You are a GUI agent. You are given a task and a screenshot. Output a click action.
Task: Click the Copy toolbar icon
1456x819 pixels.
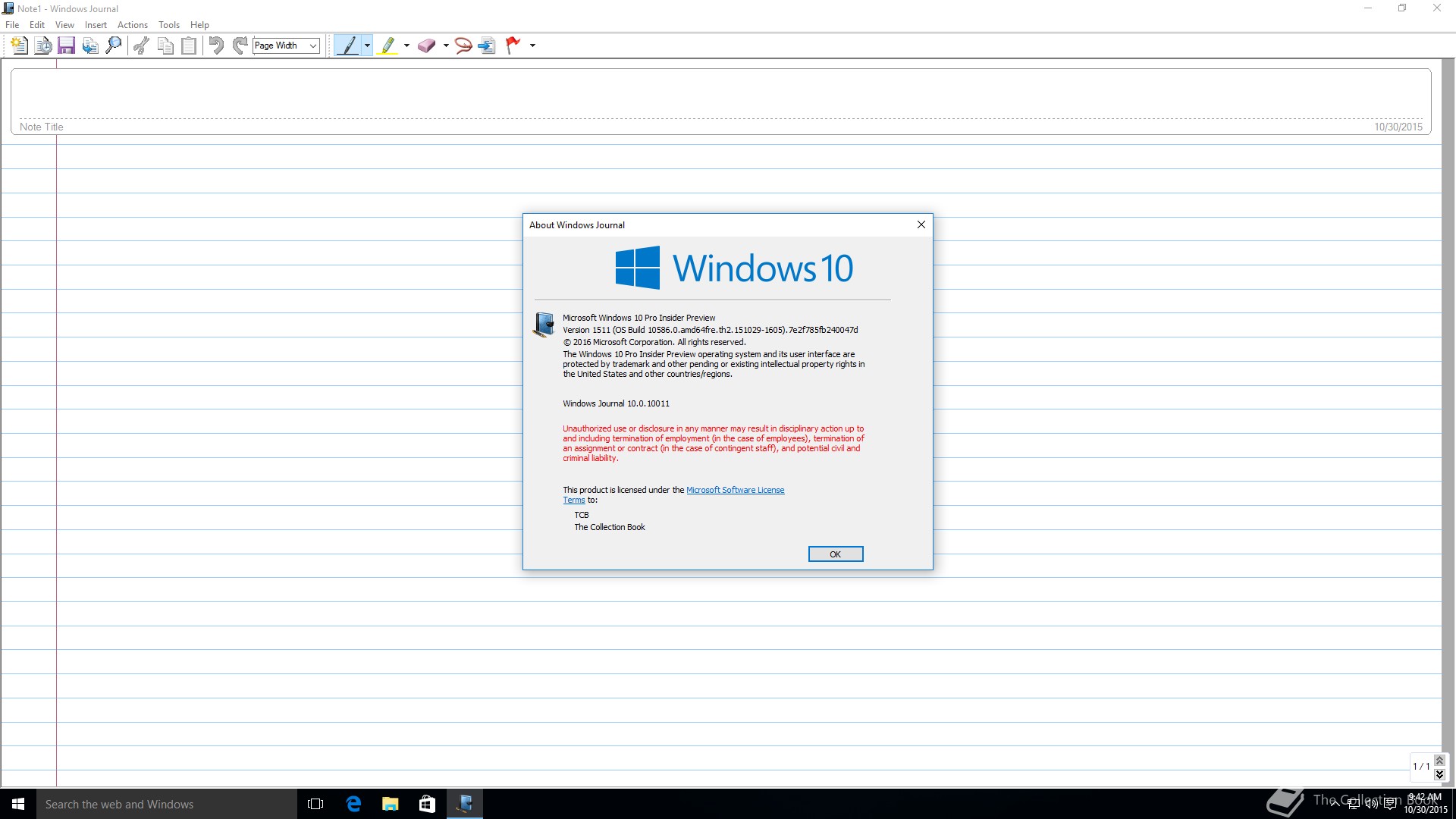pos(165,45)
